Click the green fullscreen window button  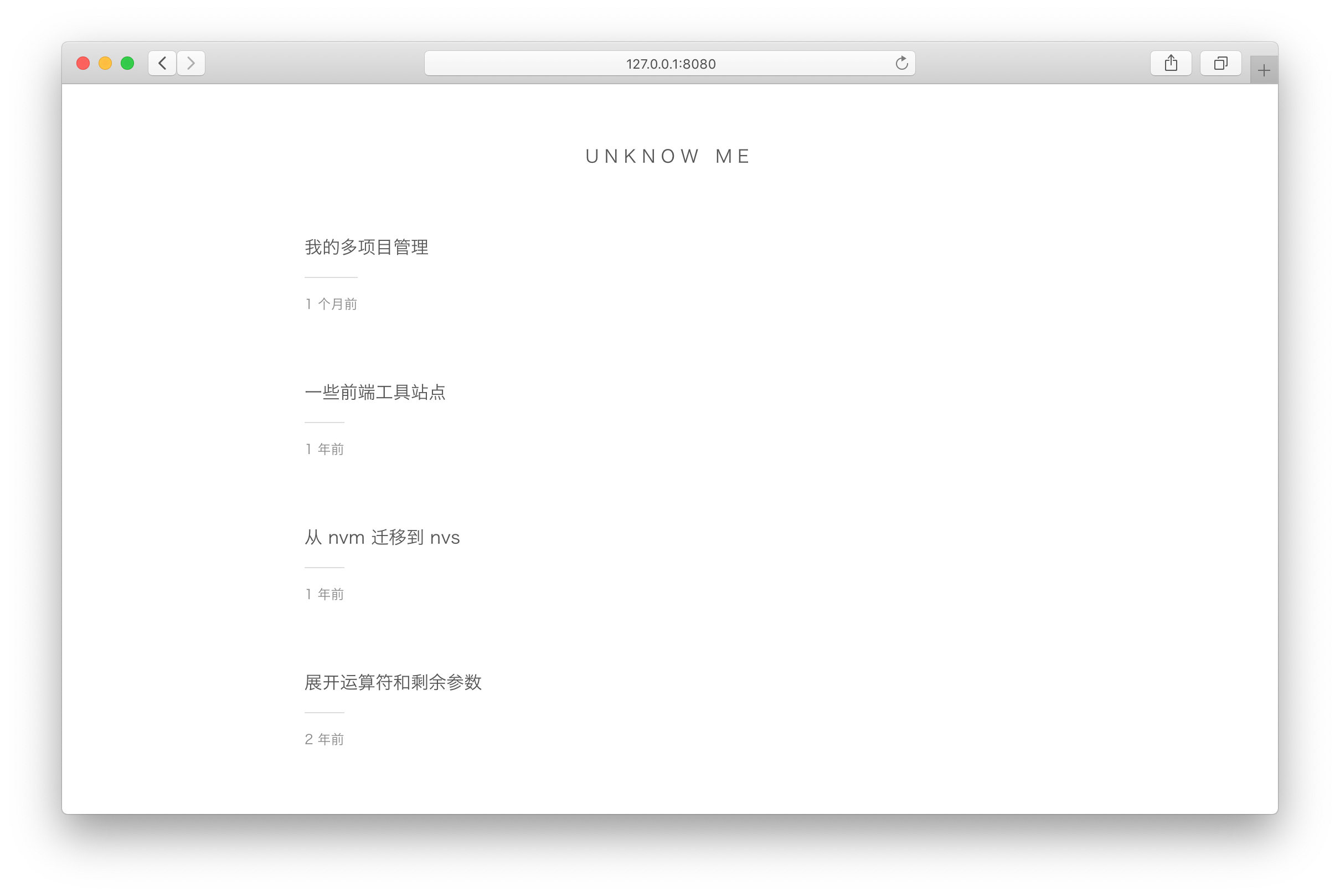[x=128, y=63]
